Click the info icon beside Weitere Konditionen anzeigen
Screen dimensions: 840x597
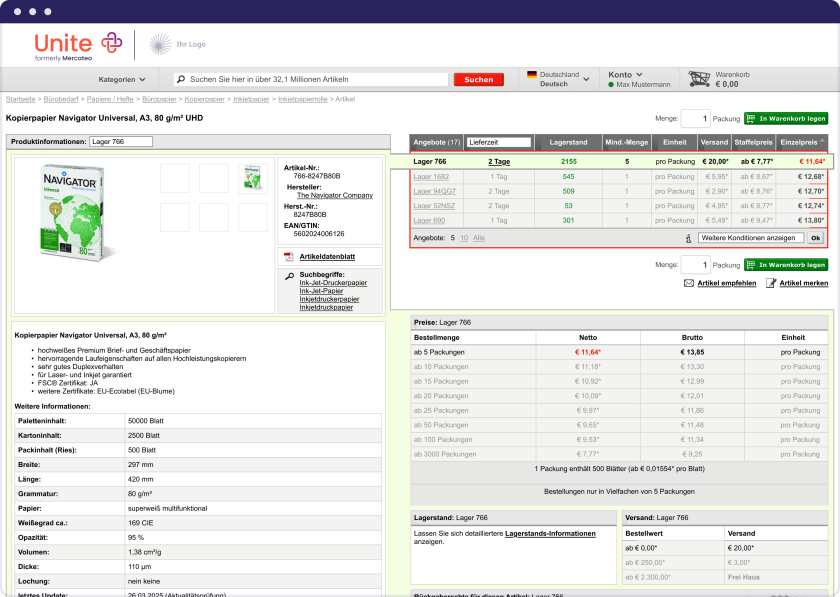[x=688, y=238]
